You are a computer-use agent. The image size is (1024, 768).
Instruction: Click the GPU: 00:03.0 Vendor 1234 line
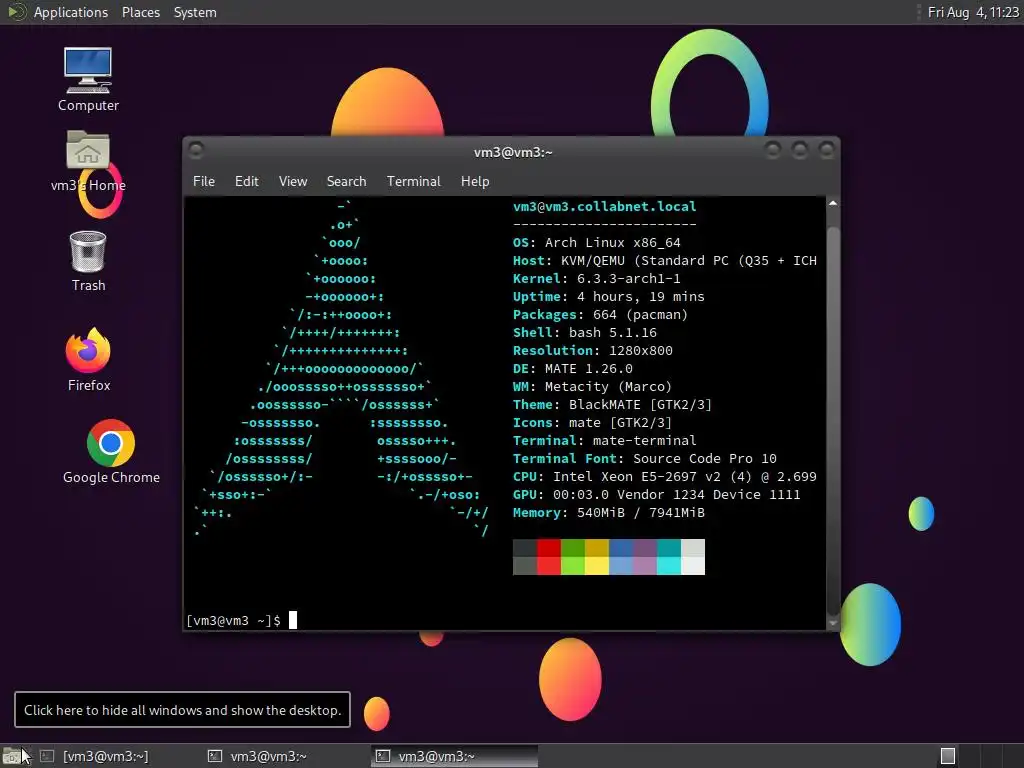pyautogui.click(x=656, y=494)
